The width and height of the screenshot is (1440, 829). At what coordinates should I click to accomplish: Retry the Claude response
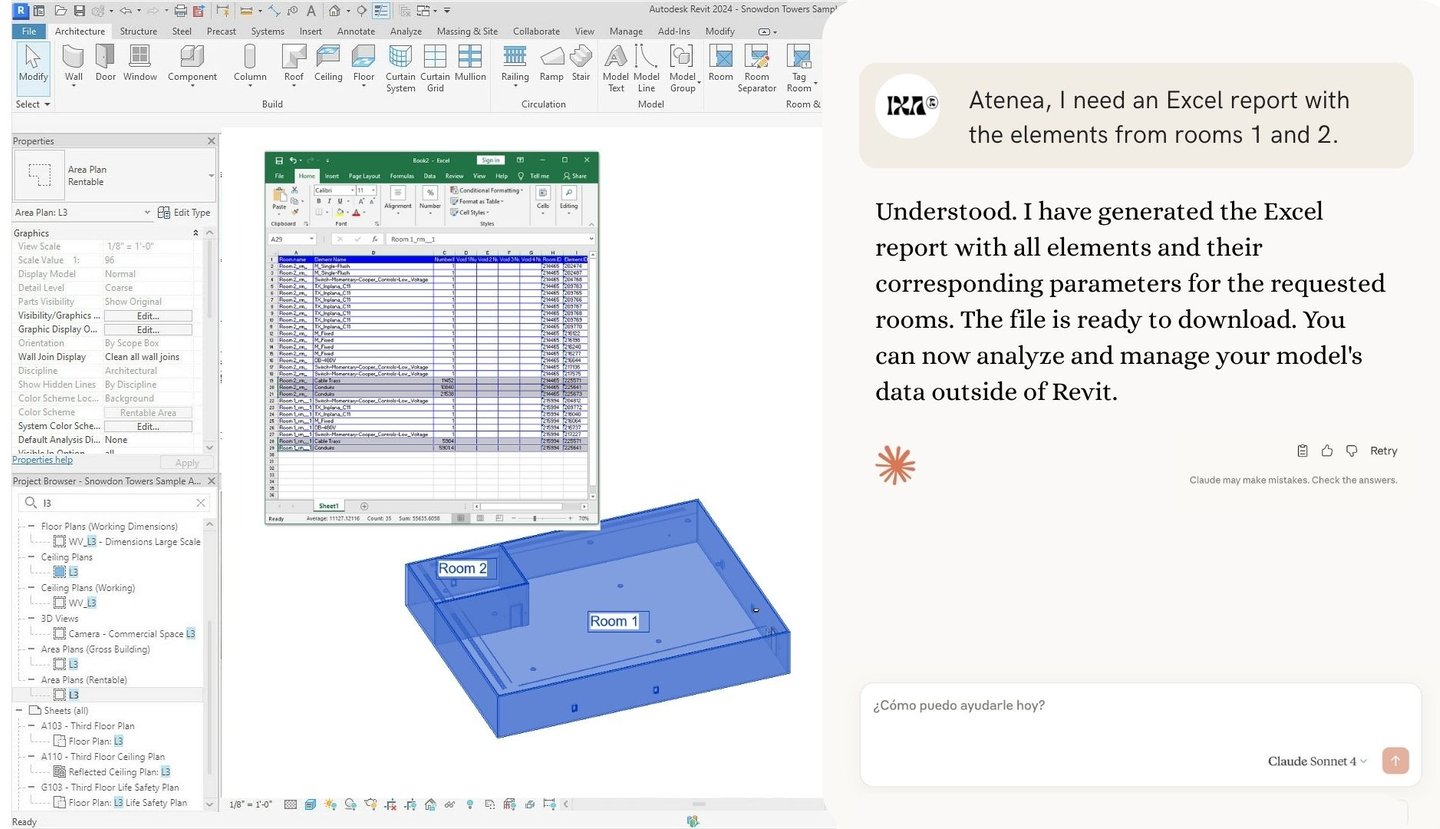point(1383,451)
